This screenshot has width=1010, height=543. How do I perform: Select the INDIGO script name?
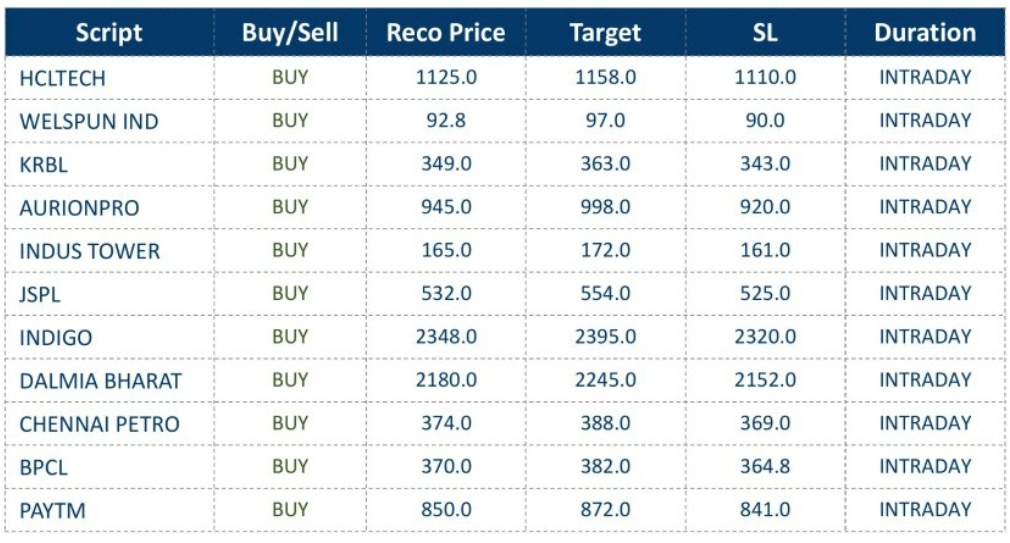(56, 338)
